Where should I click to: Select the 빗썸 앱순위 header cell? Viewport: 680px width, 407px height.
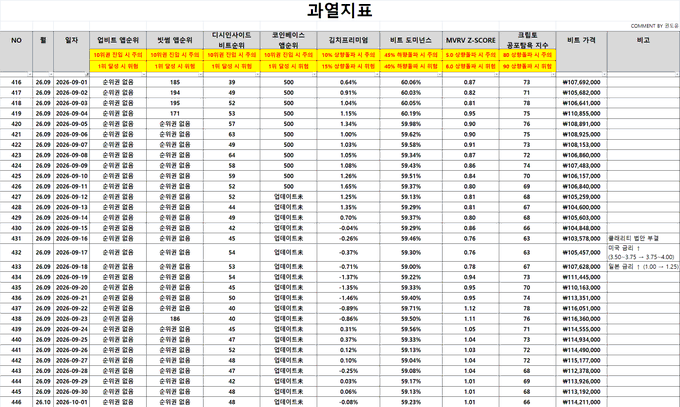tap(175, 40)
